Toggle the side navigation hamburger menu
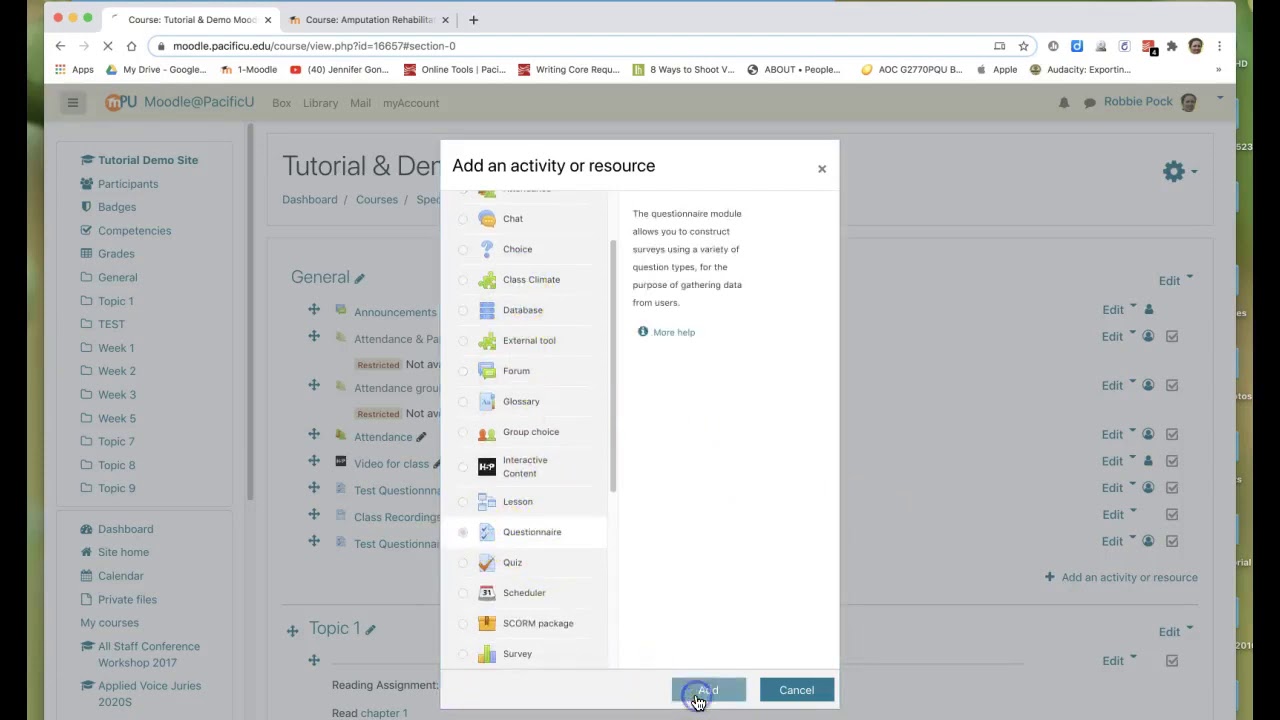The width and height of the screenshot is (1280, 720). (x=72, y=103)
